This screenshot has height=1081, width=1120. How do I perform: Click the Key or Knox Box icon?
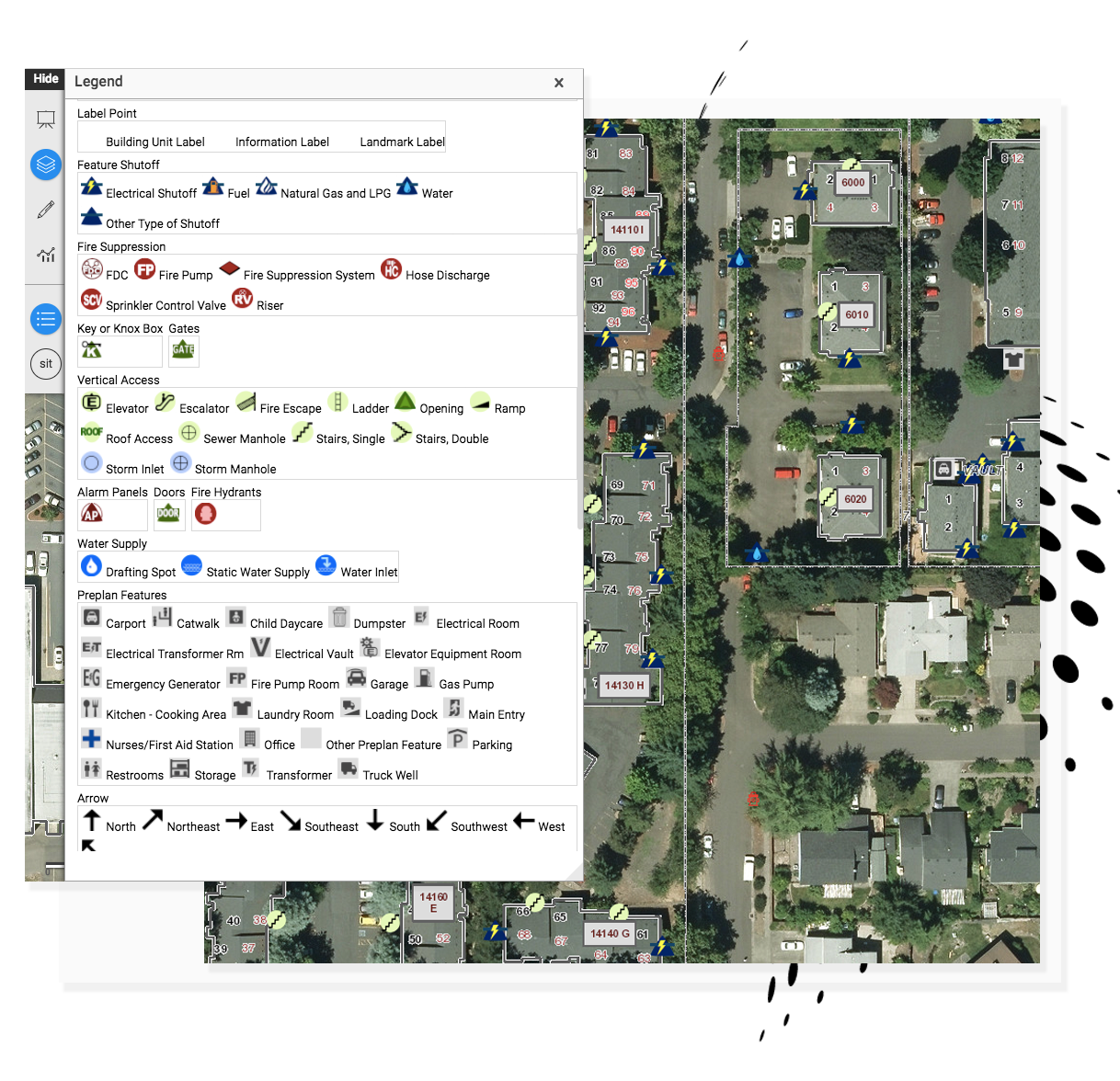pos(92,350)
